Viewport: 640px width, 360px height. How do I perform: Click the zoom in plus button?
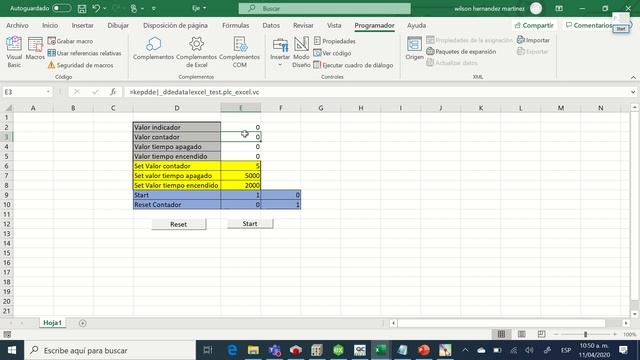coord(615,334)
